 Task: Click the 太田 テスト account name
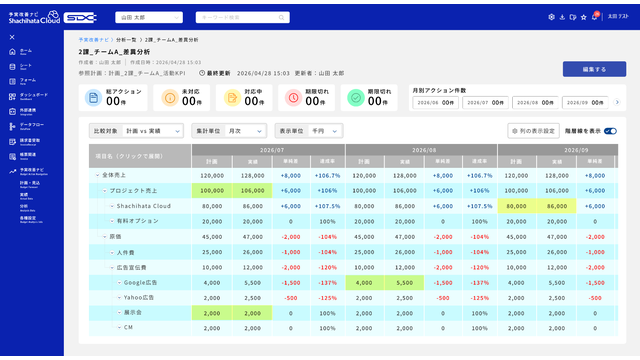tap(618, 17)
